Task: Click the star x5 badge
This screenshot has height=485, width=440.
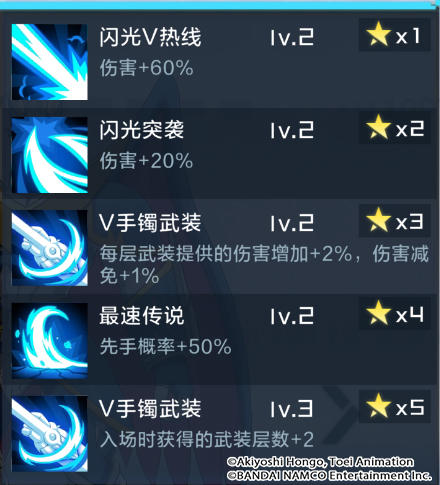Action: pyautogui.click(x=394, y=407)
